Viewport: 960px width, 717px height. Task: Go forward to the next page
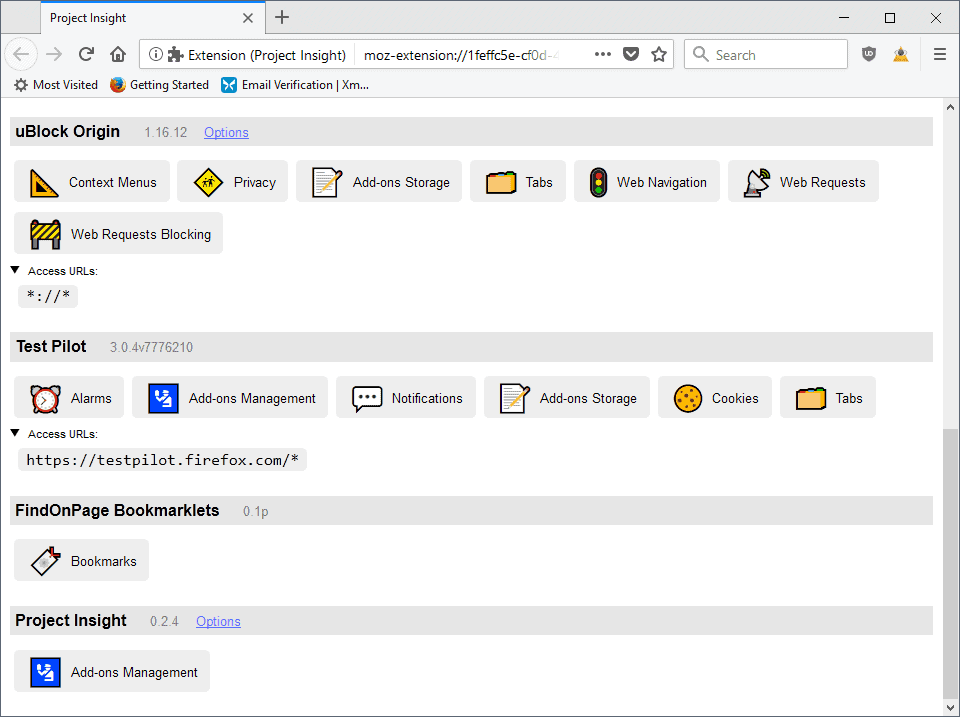pos(54,54)
